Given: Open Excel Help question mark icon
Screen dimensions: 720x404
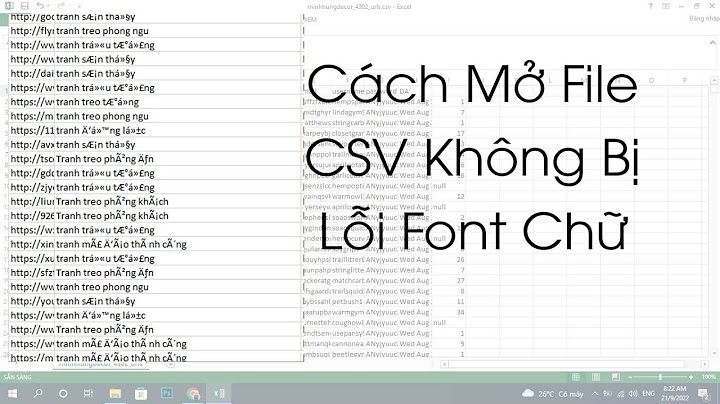Looking at the screenshot, I should pyautogui.click(x=650, y=6).
